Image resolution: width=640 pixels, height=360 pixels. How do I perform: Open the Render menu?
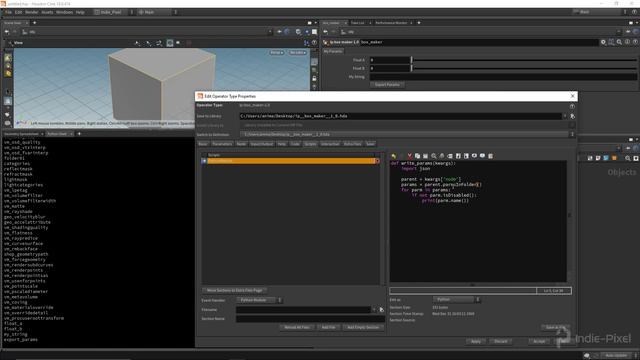pyautogui.click(x=32, y=12)
